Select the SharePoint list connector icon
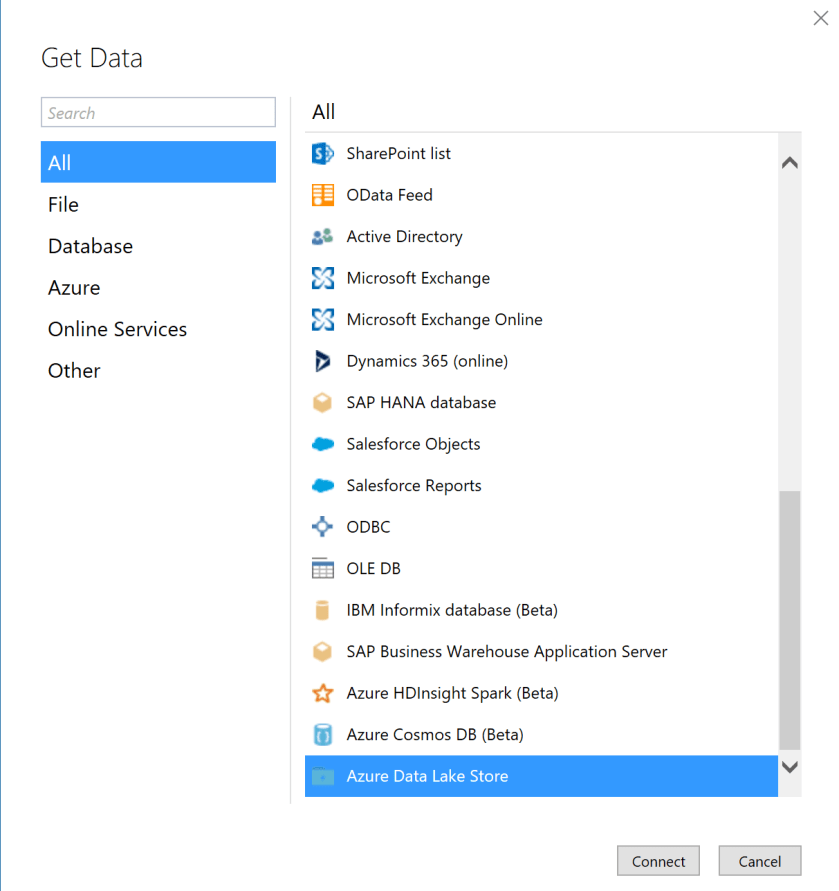Screen dimensions: 839x891 pos(321,153)
